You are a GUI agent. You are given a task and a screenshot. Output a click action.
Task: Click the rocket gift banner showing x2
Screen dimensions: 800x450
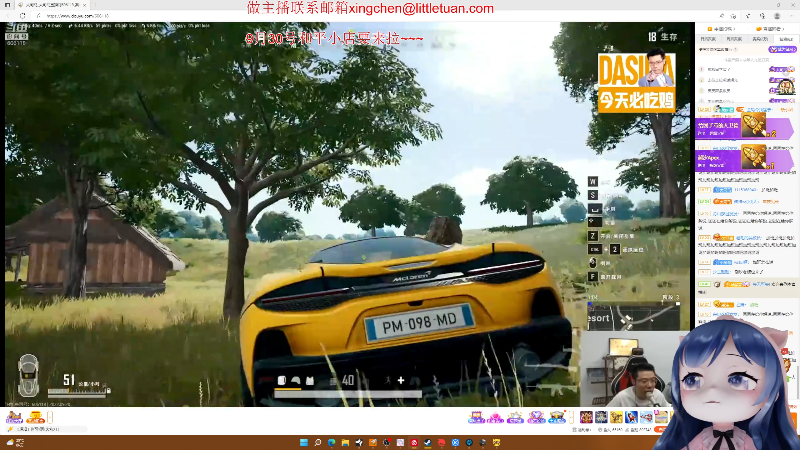click(744, 127)
